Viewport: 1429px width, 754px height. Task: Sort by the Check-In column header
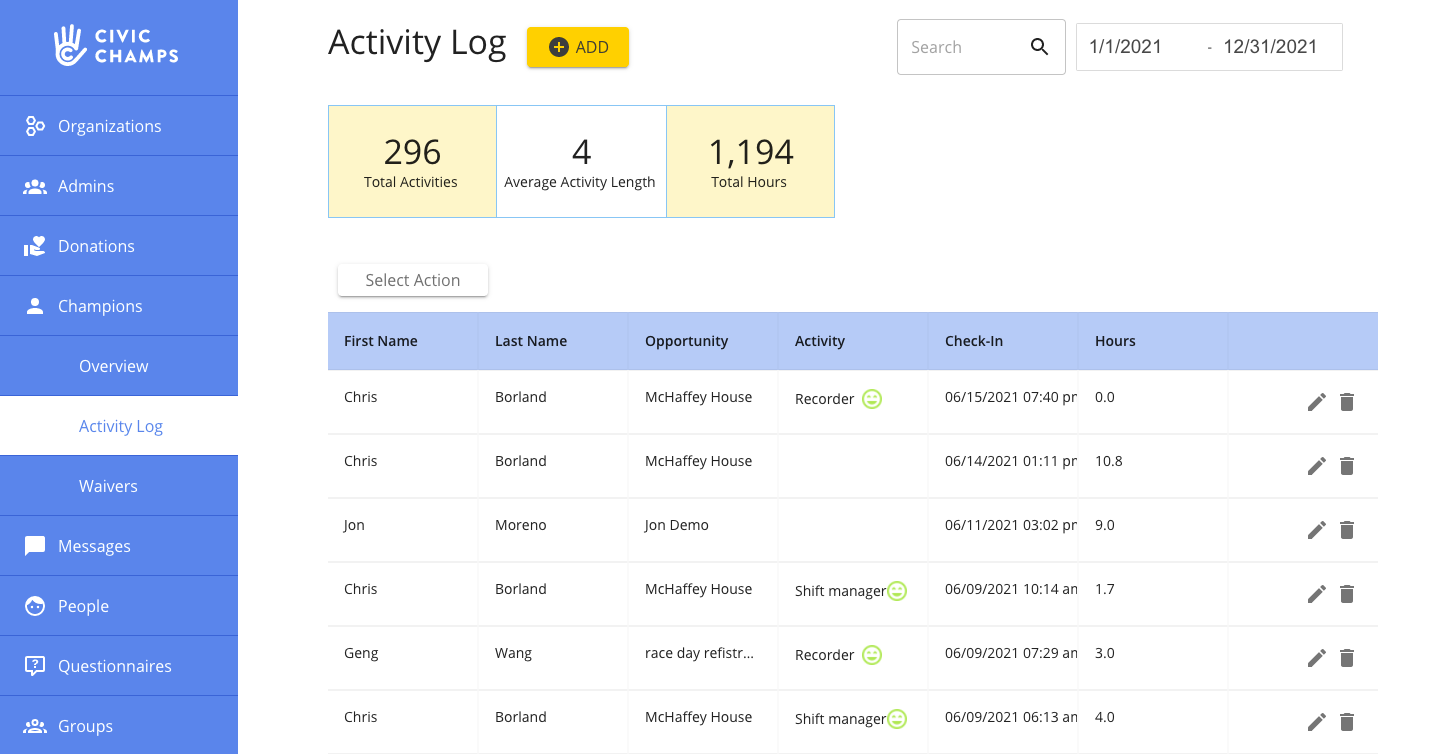(x=973, y=341)
